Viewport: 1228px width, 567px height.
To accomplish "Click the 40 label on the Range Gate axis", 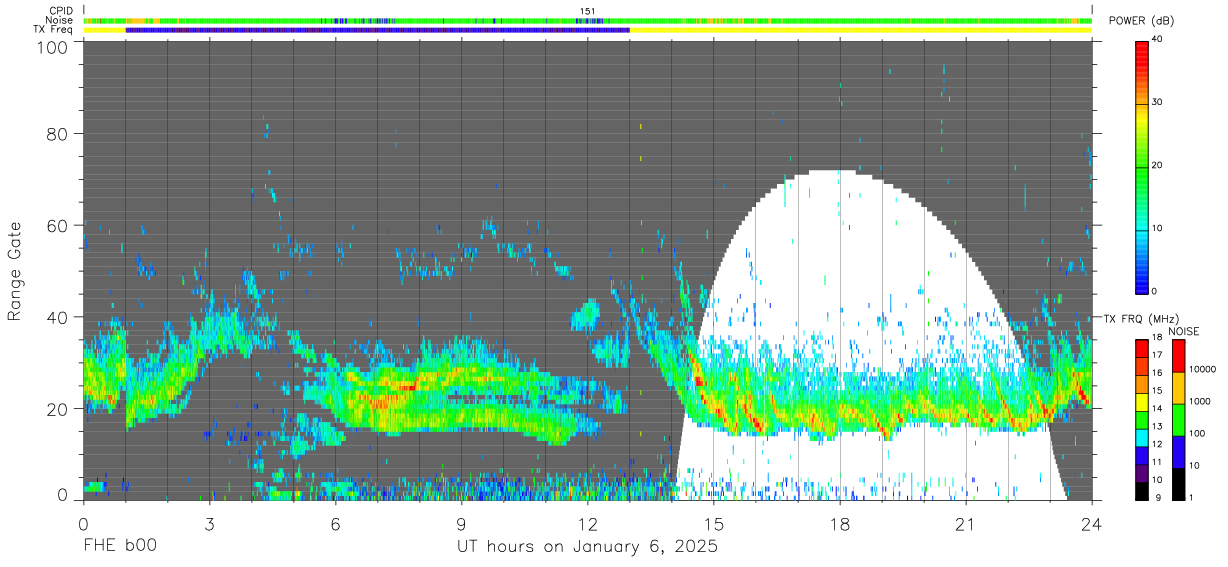I will [57, 317].
